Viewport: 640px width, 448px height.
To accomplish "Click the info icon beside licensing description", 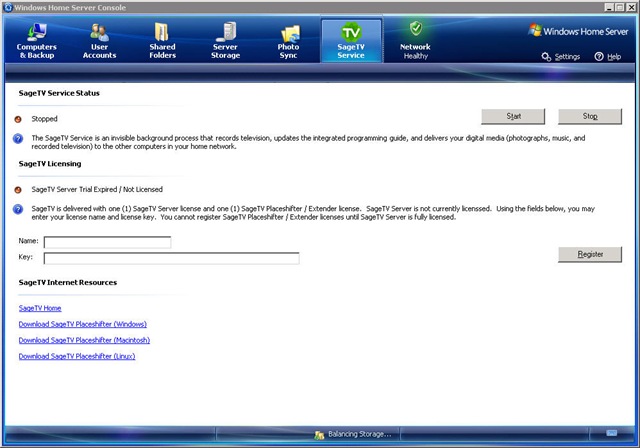I will 18,209.
